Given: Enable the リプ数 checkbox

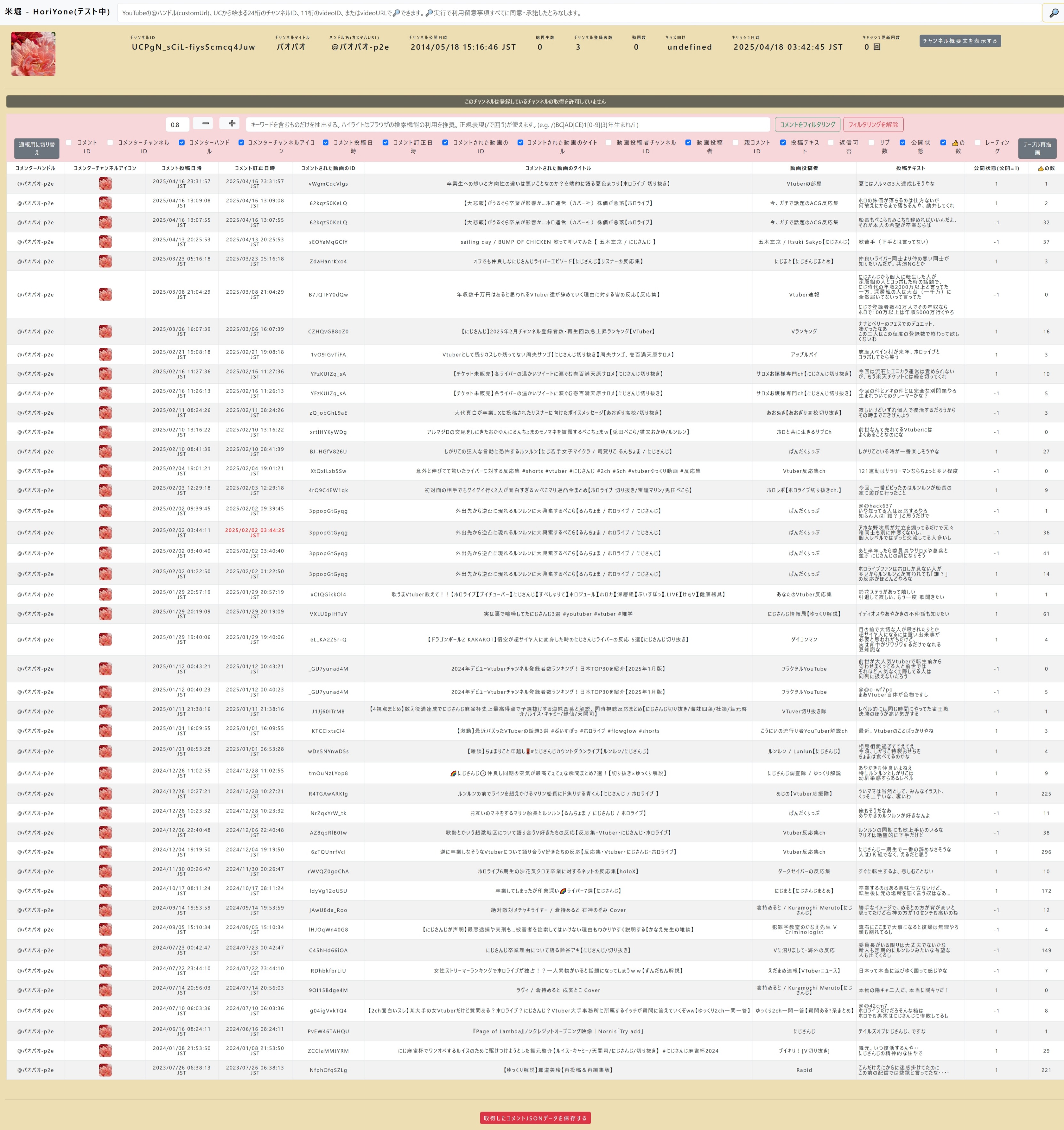Looking at the screenshot, I should click(x=871, y=143).
